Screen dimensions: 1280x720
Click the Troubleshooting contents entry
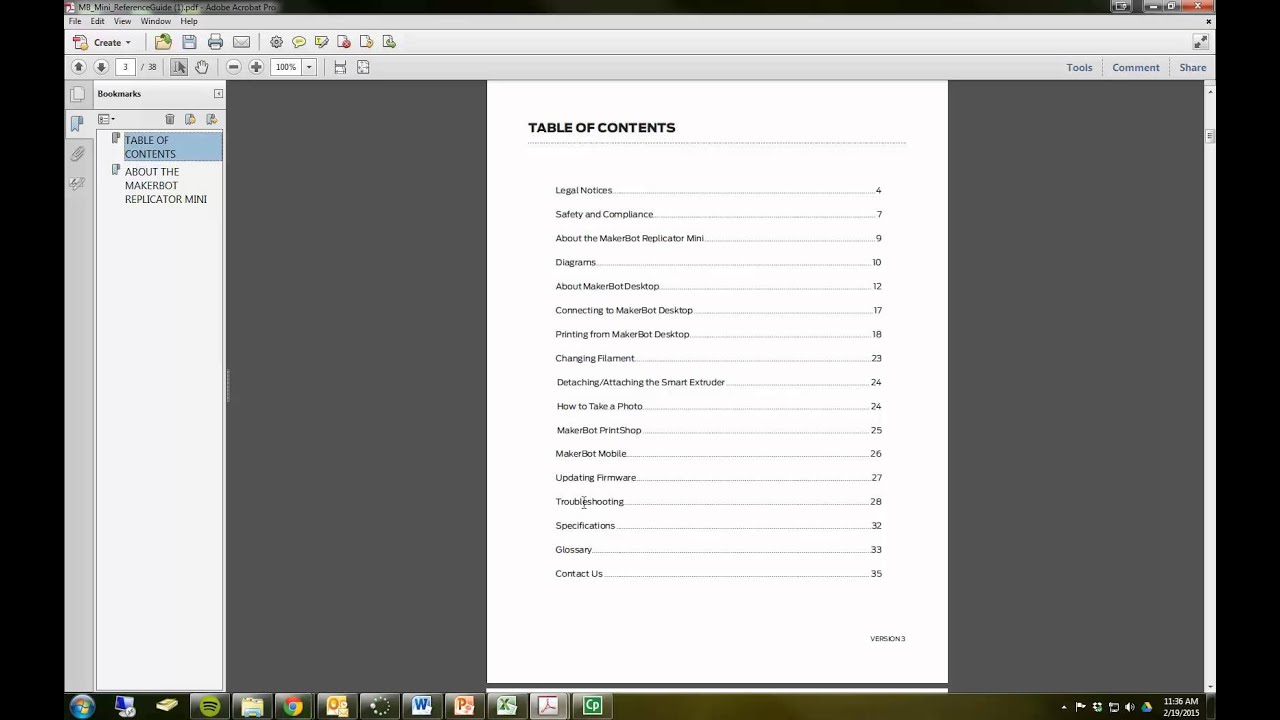click(589, 502)
